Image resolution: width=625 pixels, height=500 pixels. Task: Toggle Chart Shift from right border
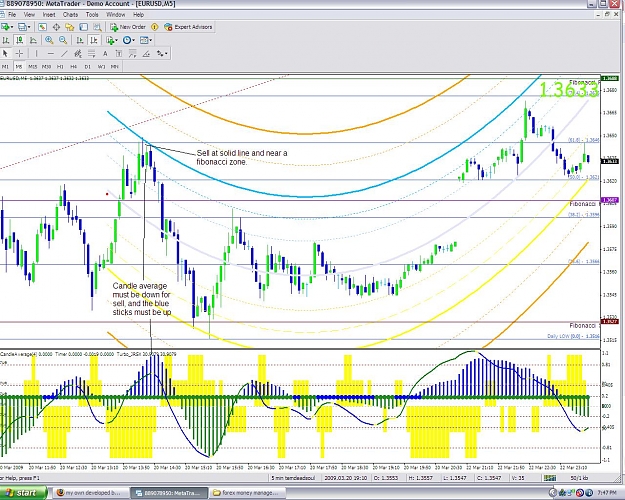click(94, 40)
